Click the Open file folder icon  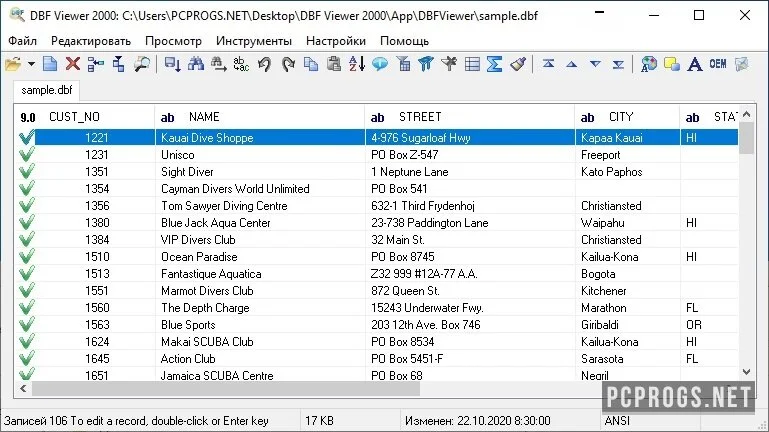[13, 64]
